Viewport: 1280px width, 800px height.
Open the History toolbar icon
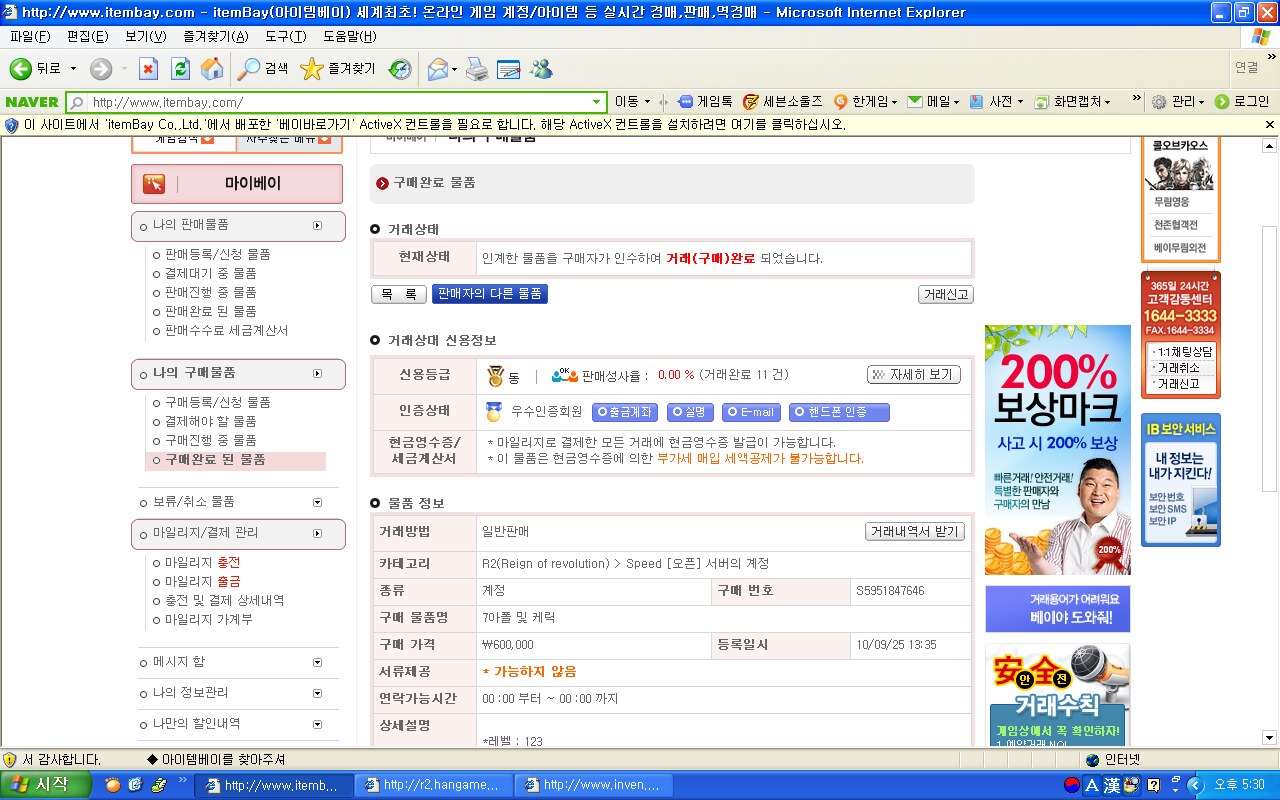tap(400, 69)
